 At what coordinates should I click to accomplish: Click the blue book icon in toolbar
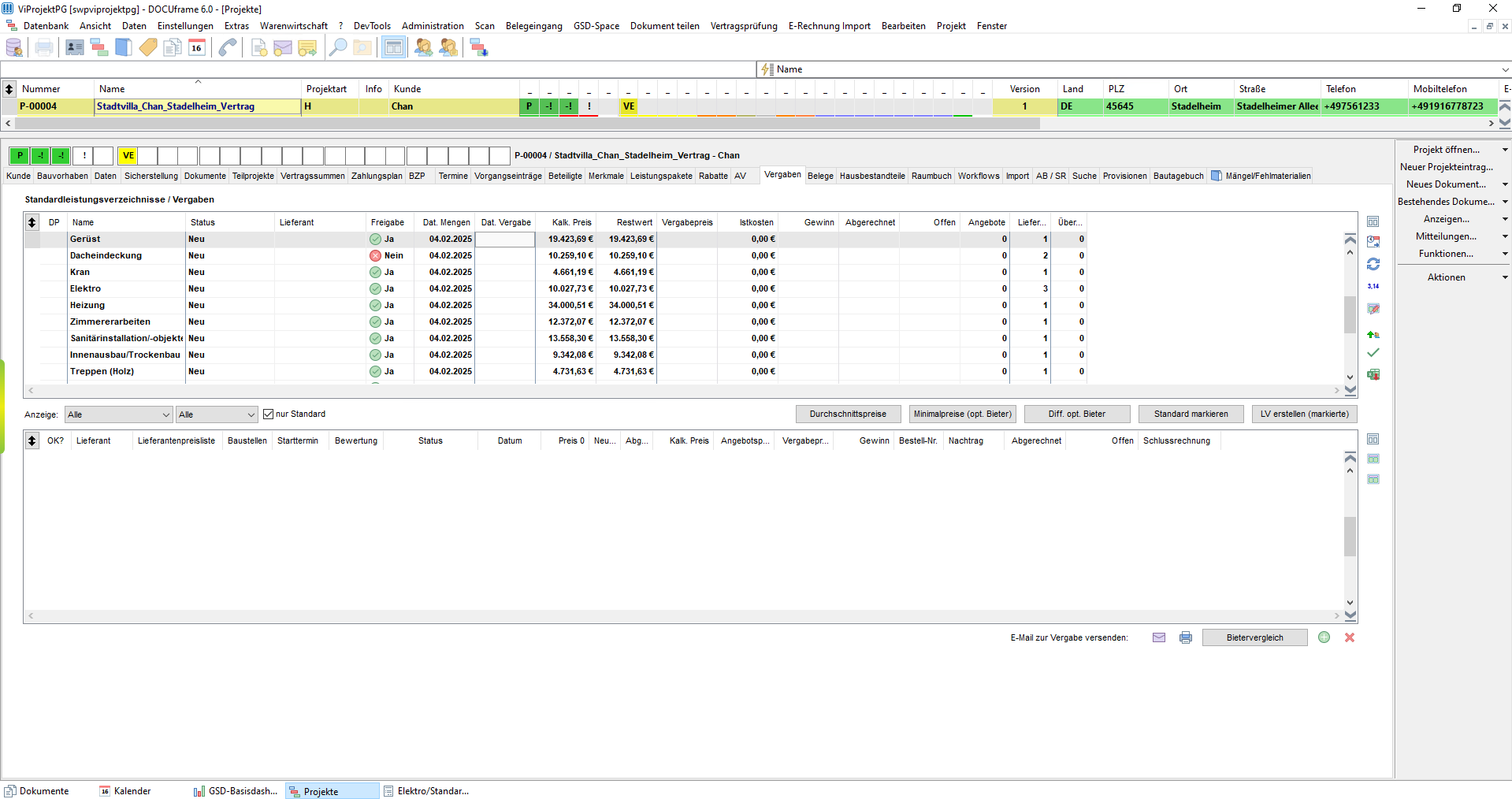124,48
